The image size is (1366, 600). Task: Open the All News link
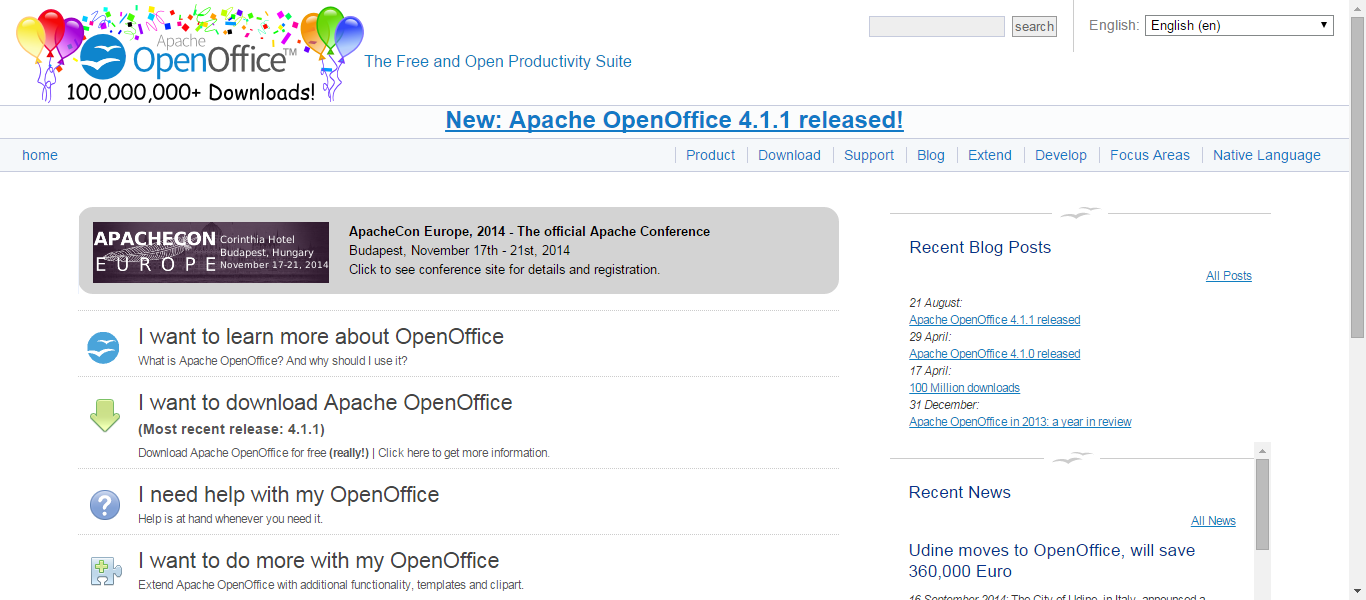click(x=1213, y=521)
